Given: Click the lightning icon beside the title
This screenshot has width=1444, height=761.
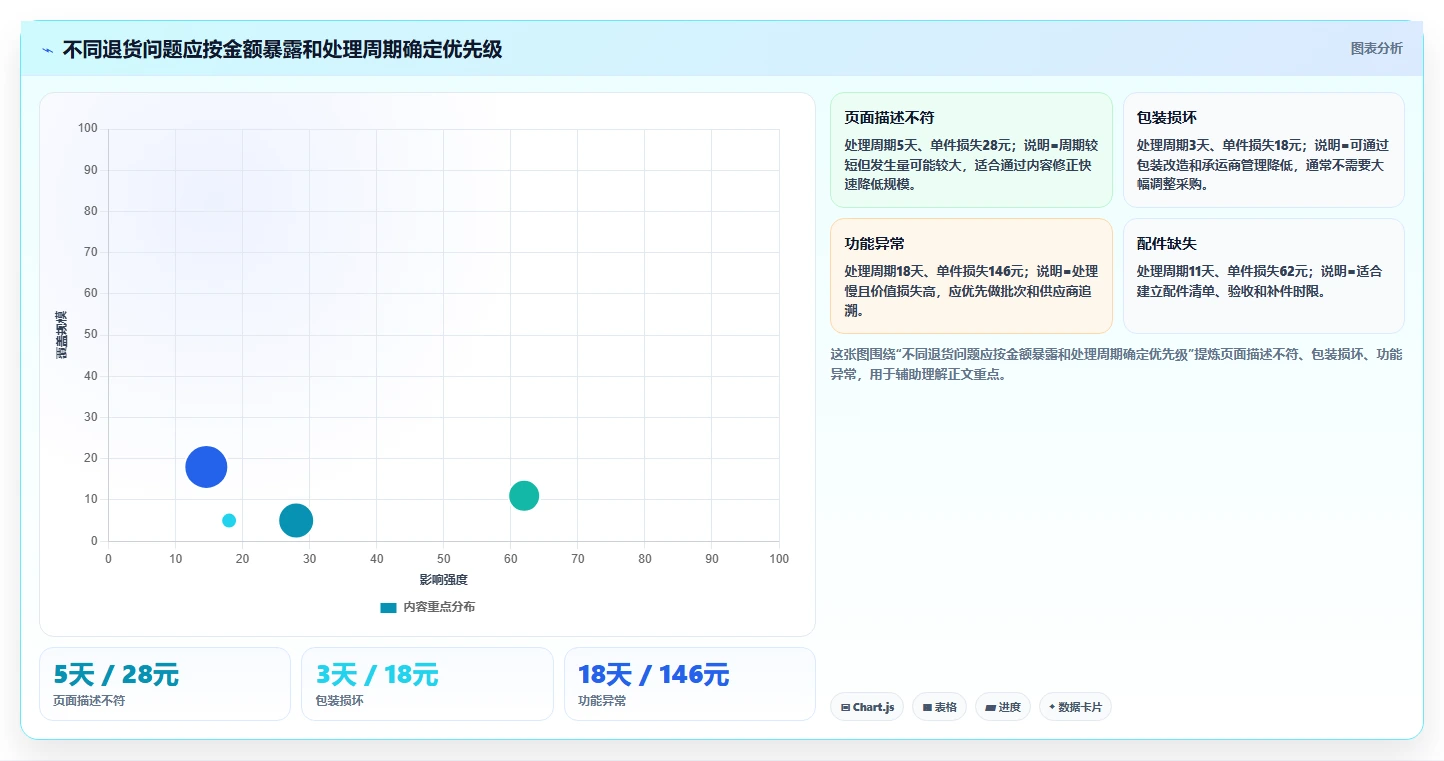Looking at the screenshot, I should pos(48,50).
